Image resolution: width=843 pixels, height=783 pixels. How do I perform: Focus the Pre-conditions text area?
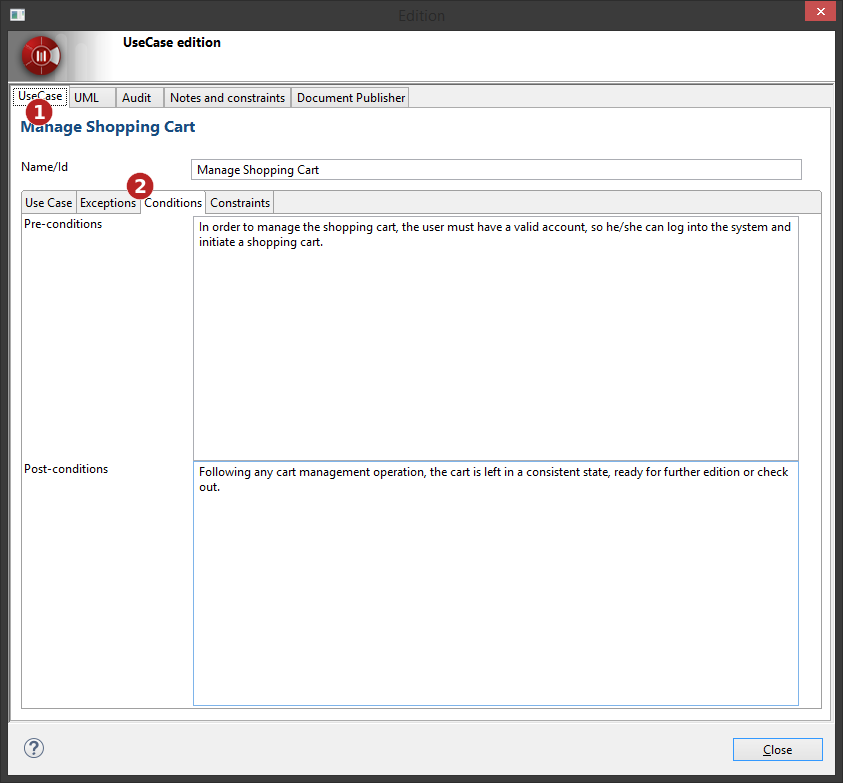(496, 340)
